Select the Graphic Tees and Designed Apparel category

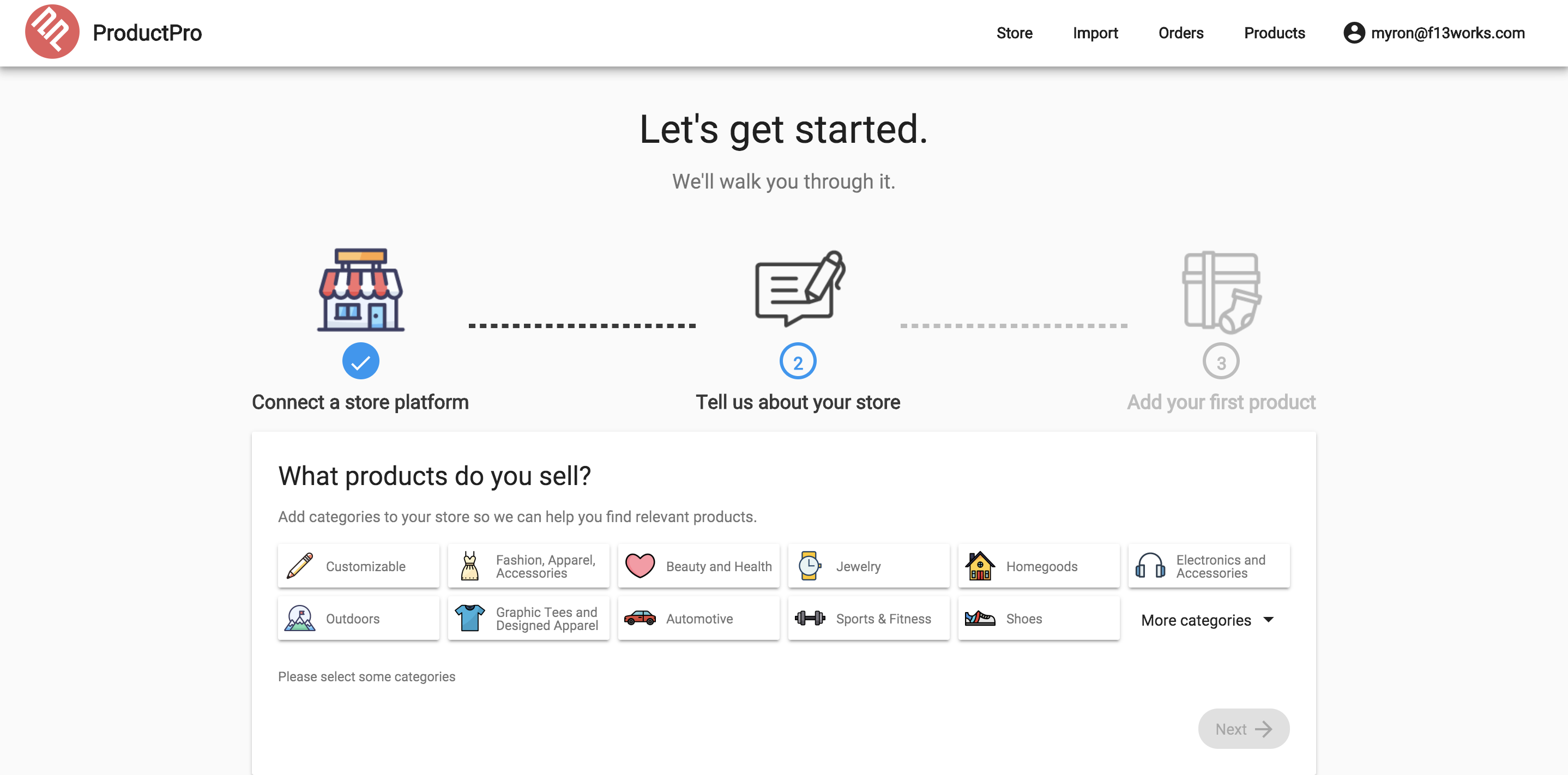click(528, 618)
